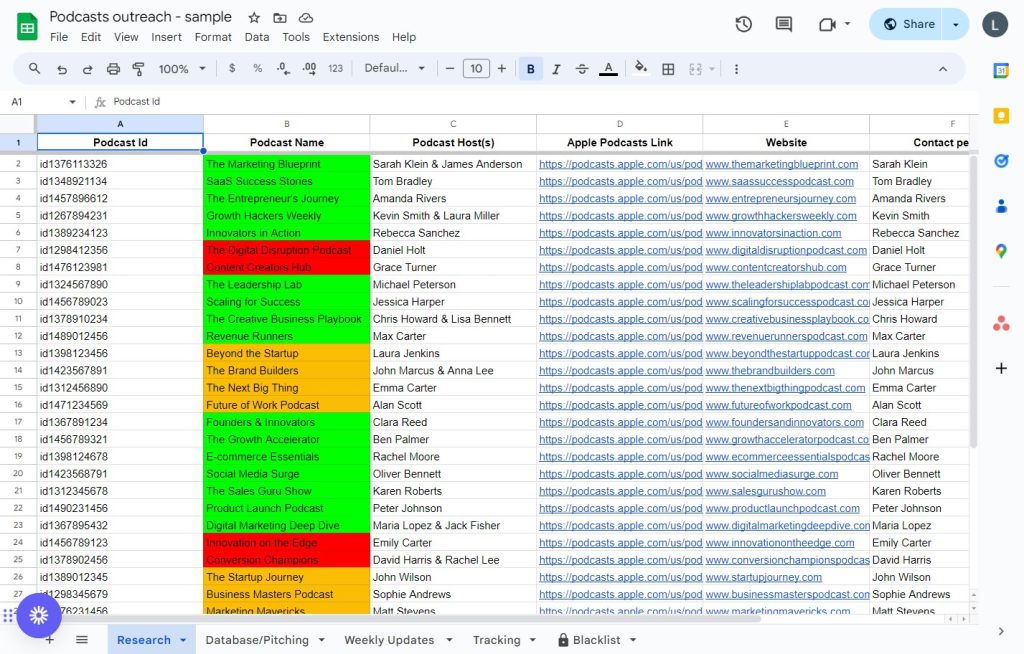1024x654 pixels.
Task: Open the Data menu
Action: [x=257, y=37]
